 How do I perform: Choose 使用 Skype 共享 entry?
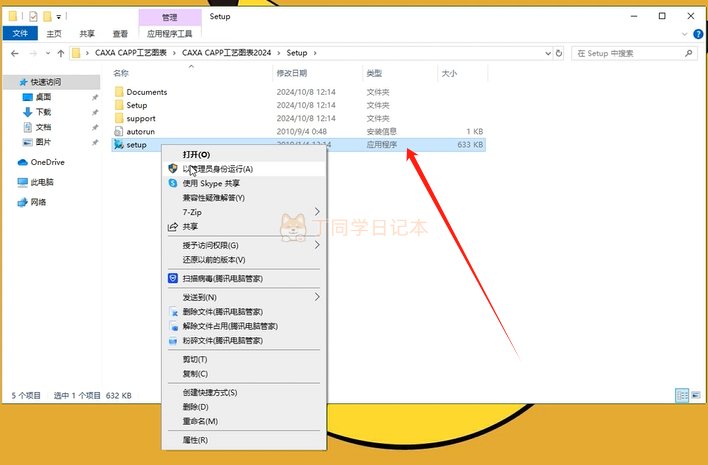point(244,183)
